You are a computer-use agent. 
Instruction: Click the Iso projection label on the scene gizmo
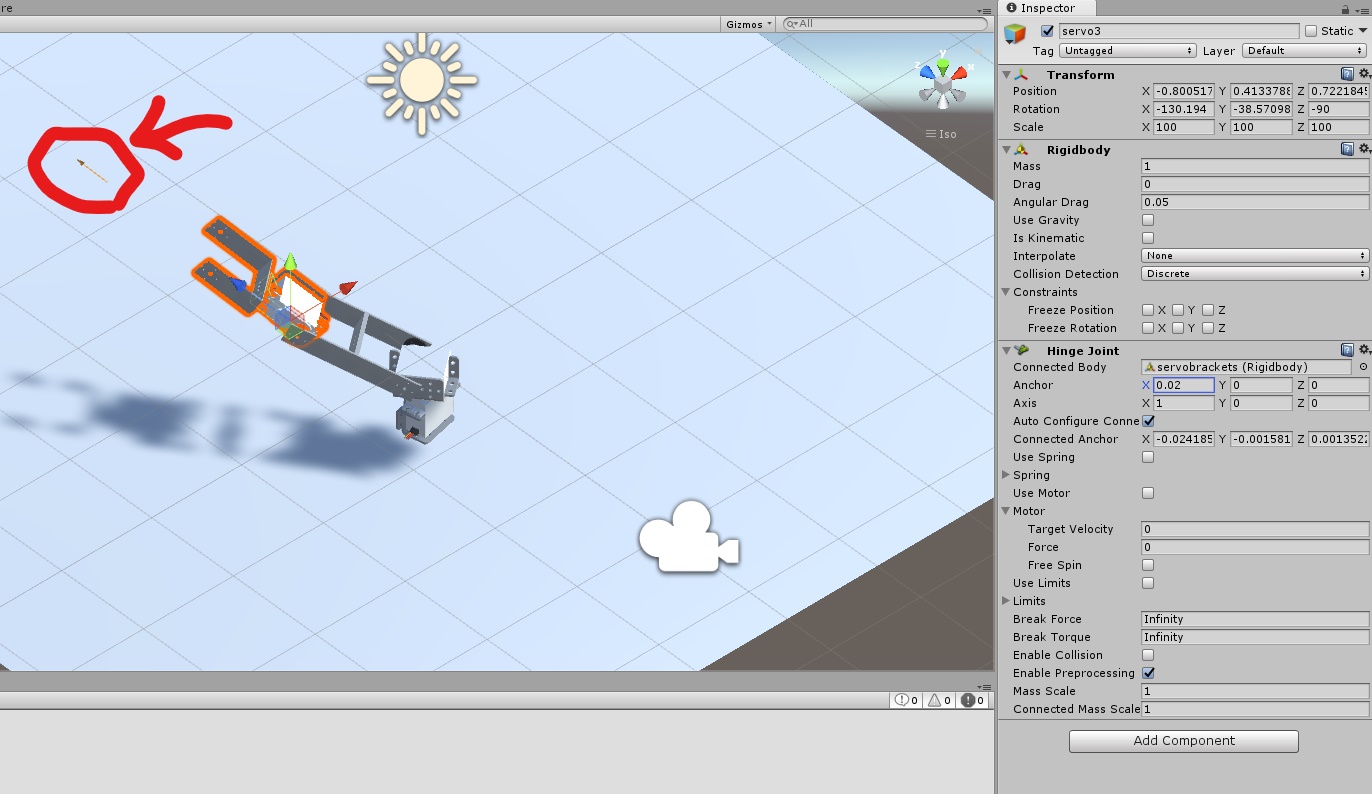(x=946, y=133)
